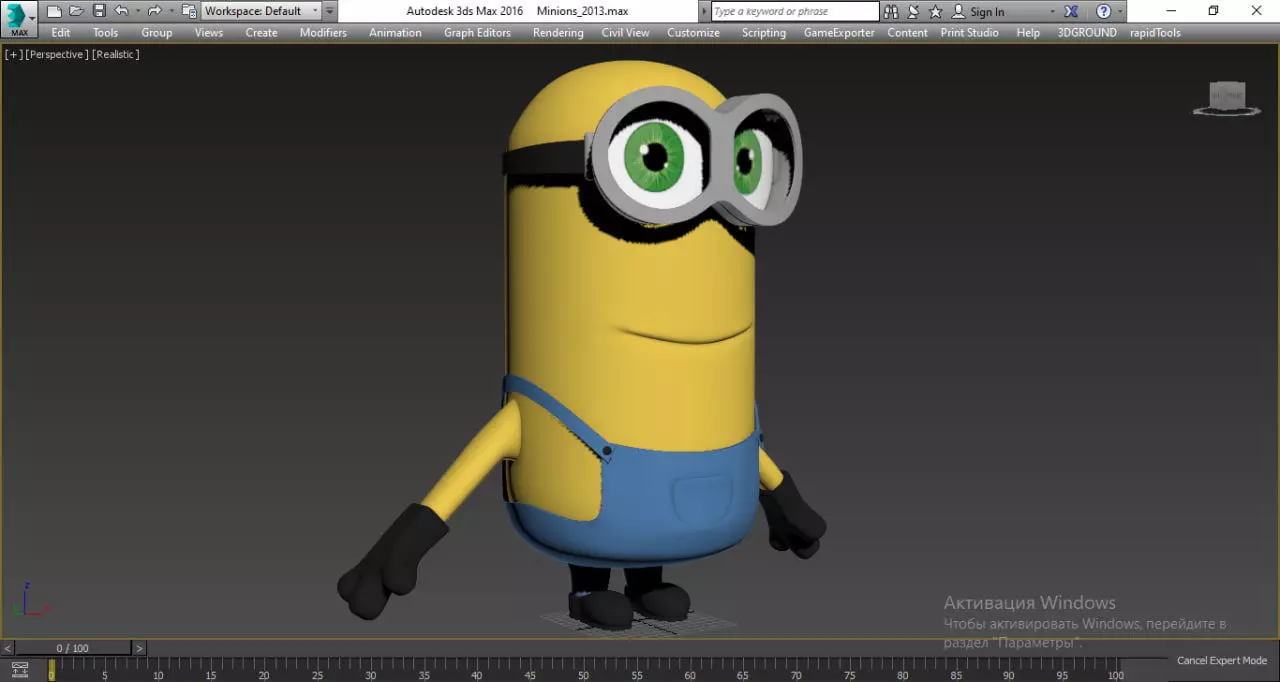Click the minion's silver goggles in the viewport
This screenshot has width=1280, height=682.
tap(698, 155)
